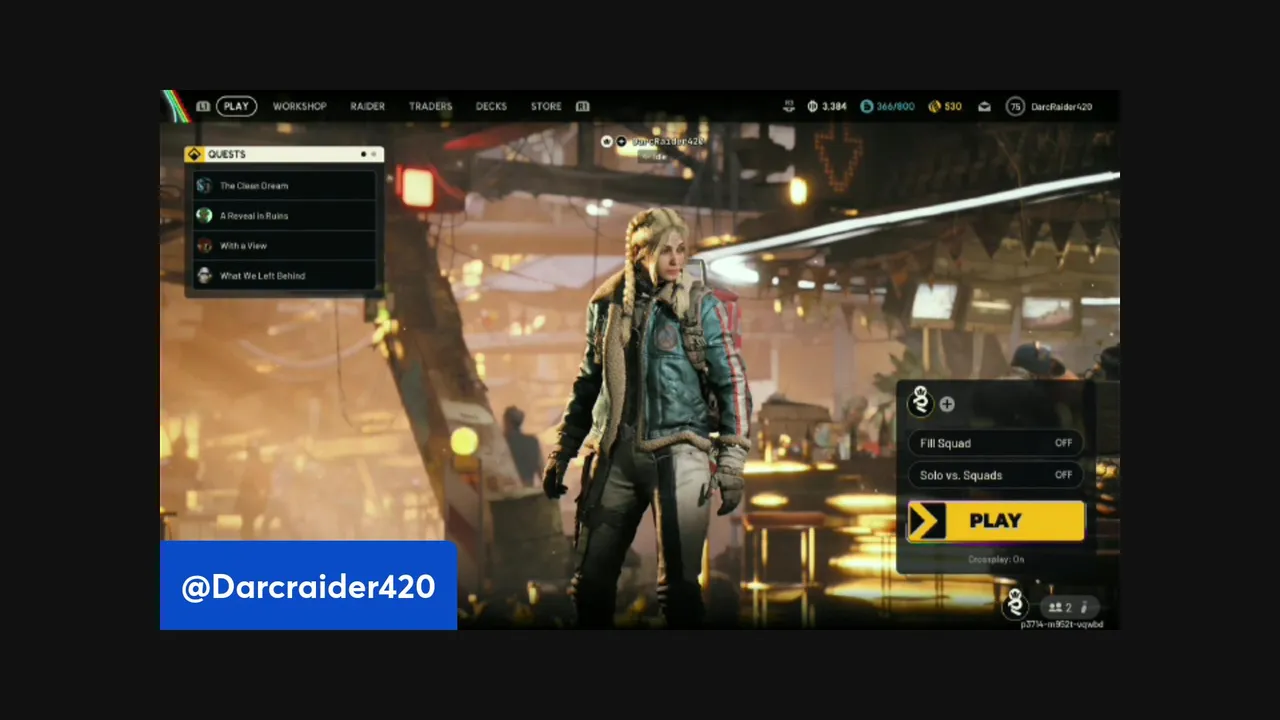Click the coin currency icon by 3,384
Viewport: 1280px width, 720px height.
812,106
